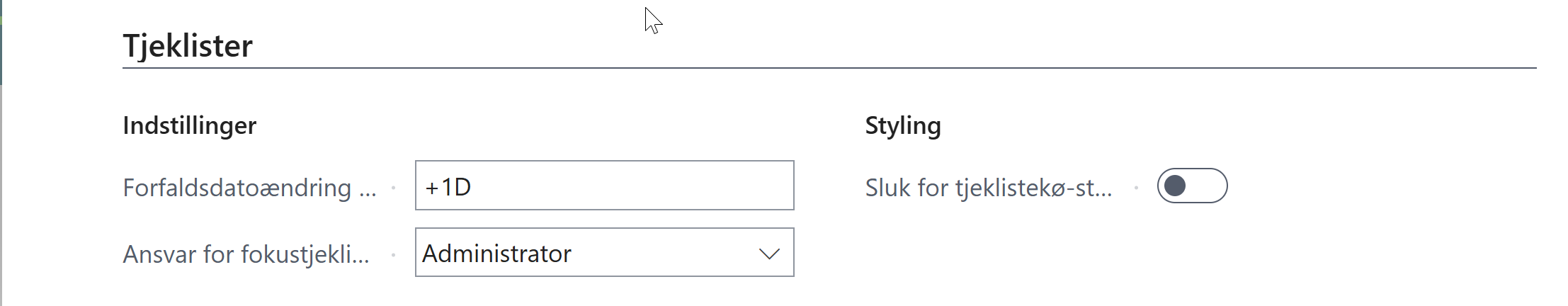Click the Forfaldsdatoændring ... field label
The image size is (1568, 306).
pos(249,188)
